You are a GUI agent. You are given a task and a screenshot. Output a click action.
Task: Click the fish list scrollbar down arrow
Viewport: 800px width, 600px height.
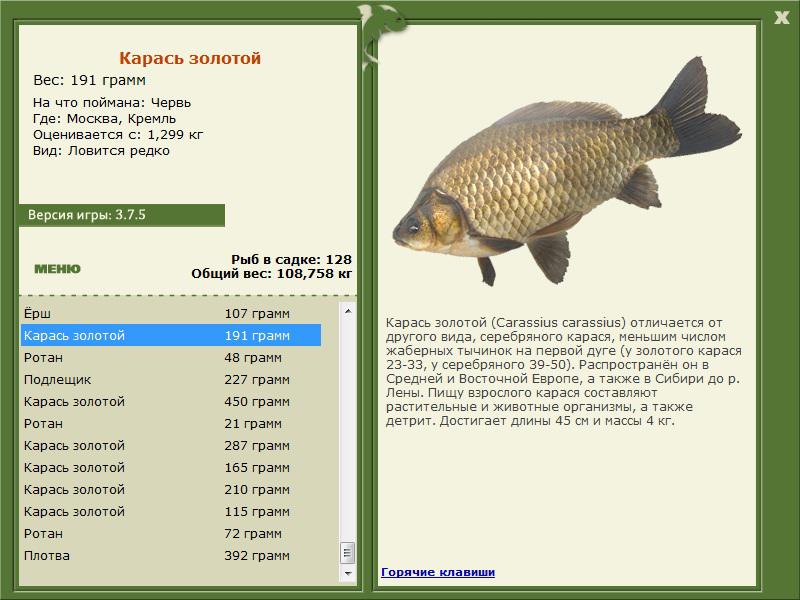348,573
